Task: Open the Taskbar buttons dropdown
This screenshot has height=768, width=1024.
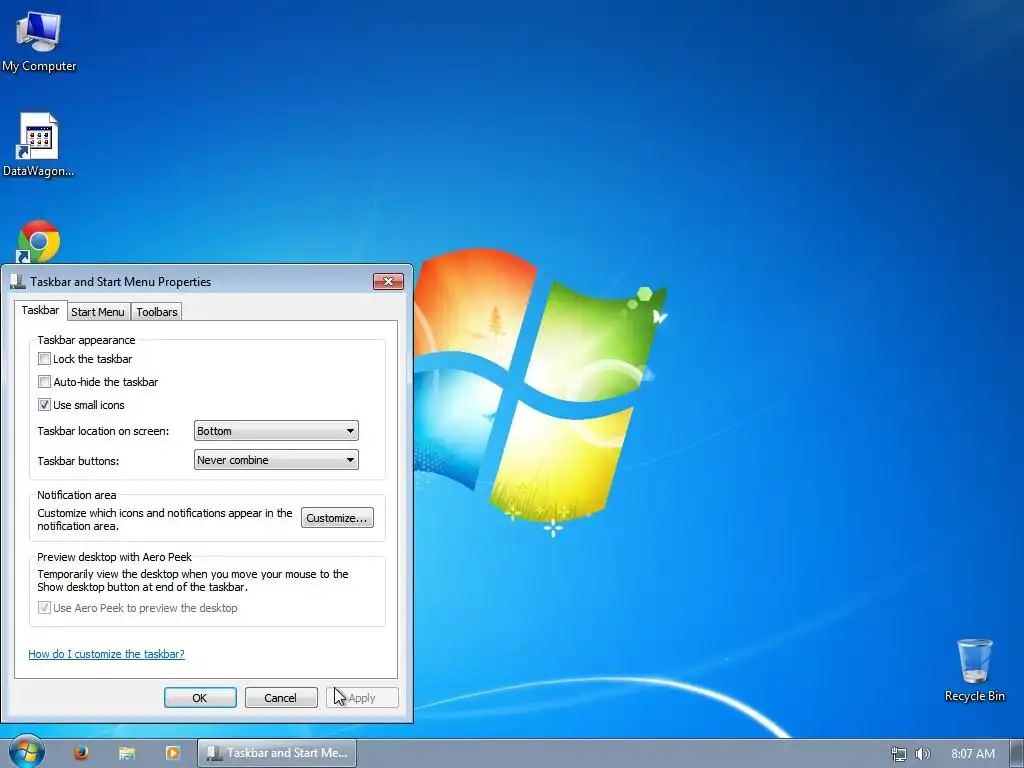Action: click(x=276, y=460)
